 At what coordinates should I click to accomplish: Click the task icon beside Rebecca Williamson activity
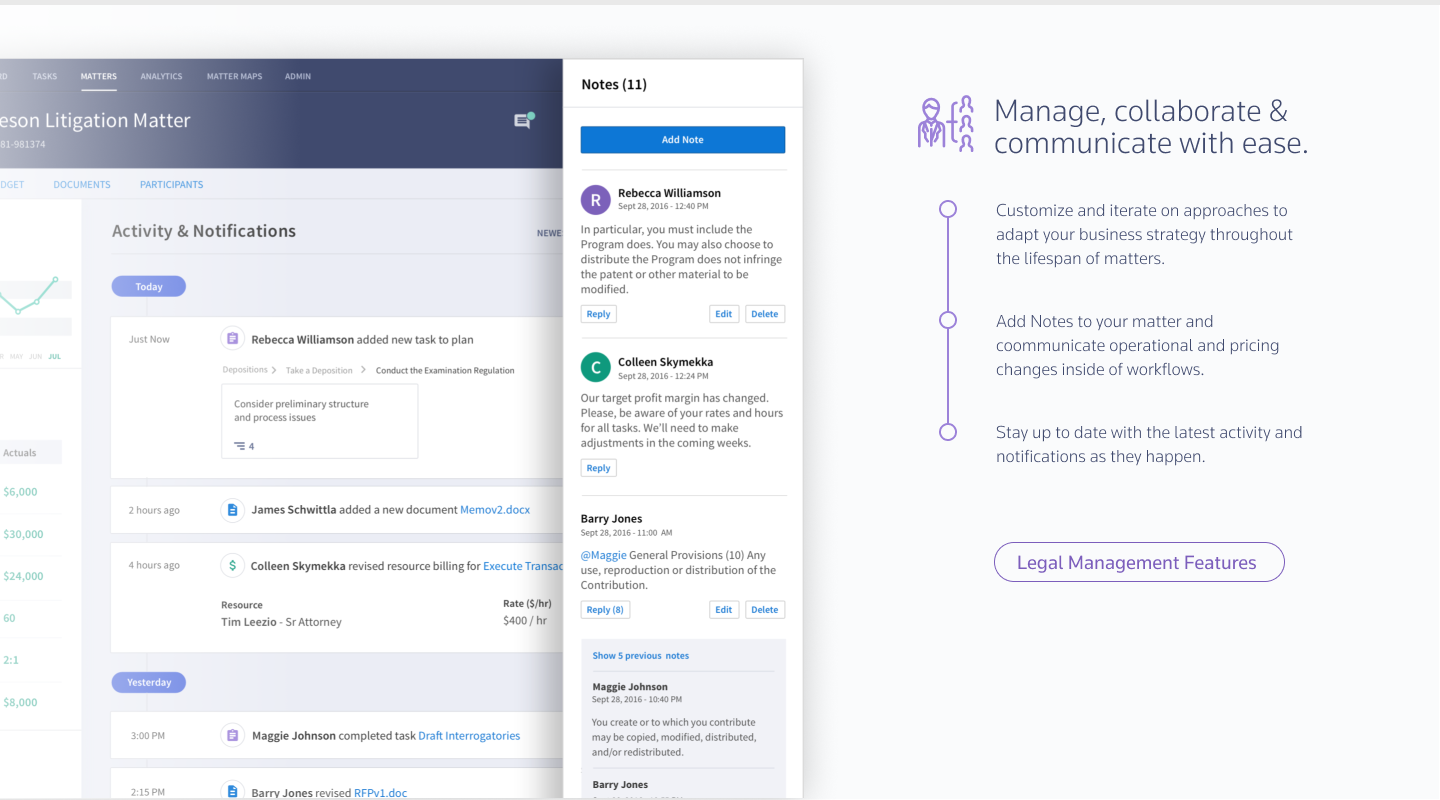232,339
